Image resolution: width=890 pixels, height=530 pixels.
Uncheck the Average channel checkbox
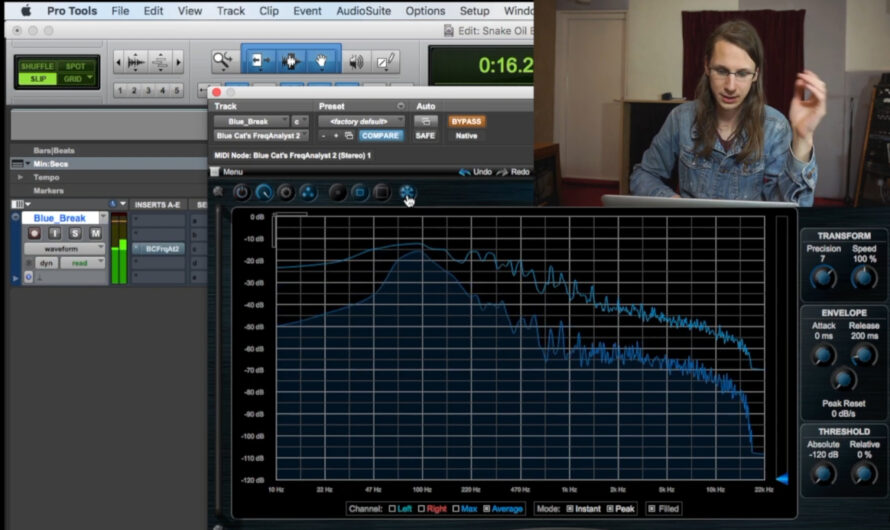click(x=486, y=508)
